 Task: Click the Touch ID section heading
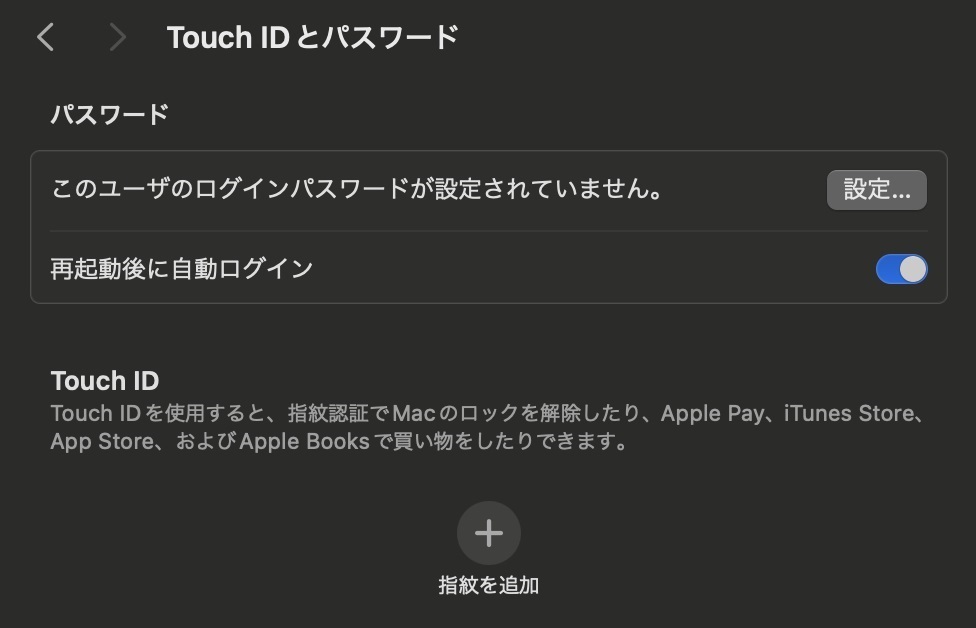[105, 381]
